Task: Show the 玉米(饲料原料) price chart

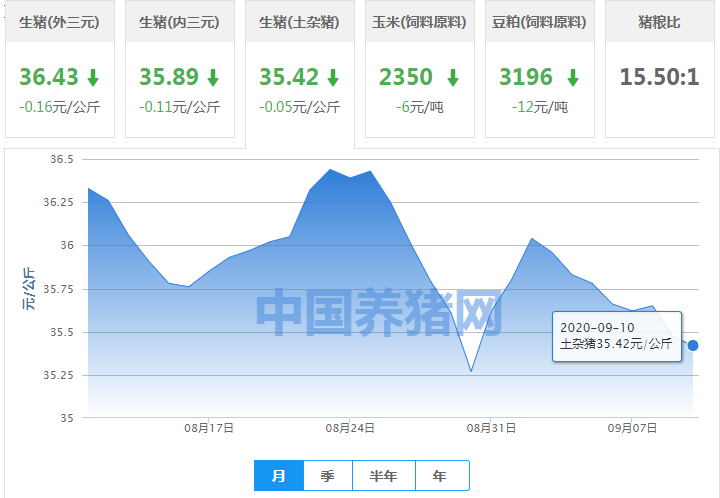Action: coord(420,21)
